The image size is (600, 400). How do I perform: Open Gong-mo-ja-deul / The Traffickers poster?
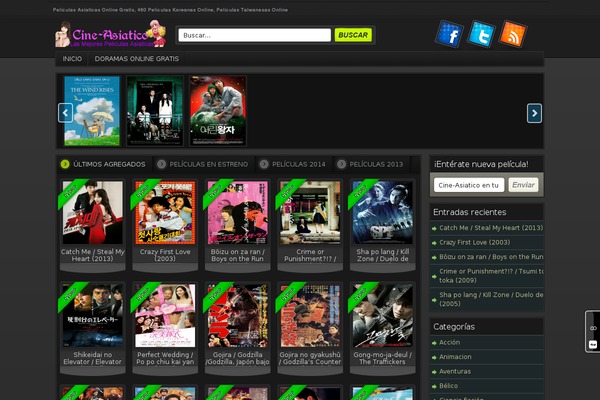click(383, 315)
